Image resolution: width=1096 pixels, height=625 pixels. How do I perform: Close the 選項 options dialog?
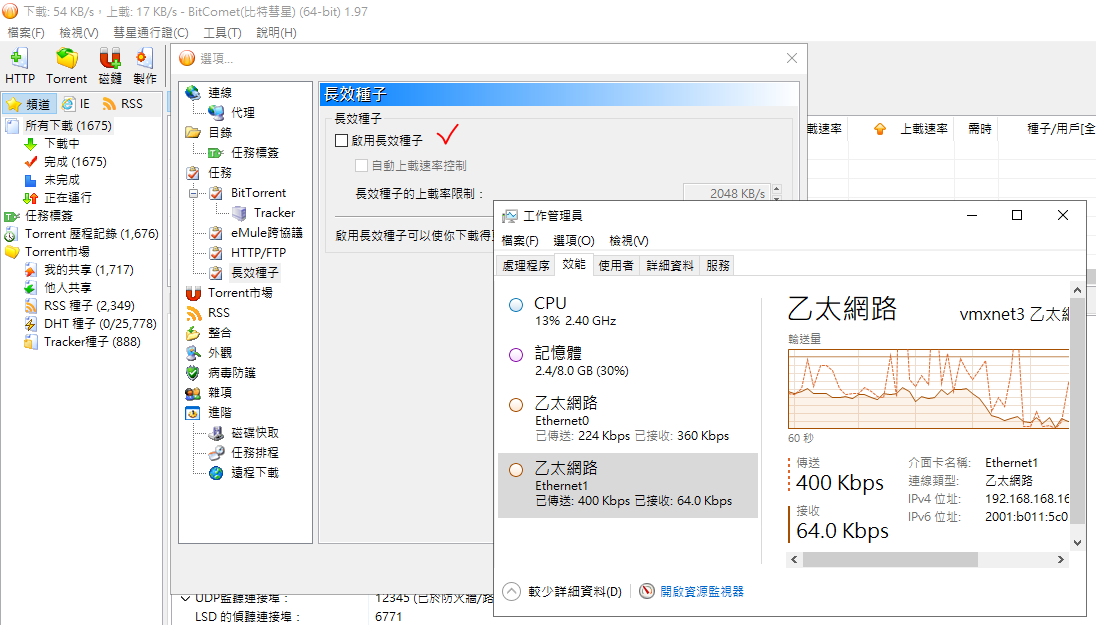pyautogui.click(x=792, y=58)
